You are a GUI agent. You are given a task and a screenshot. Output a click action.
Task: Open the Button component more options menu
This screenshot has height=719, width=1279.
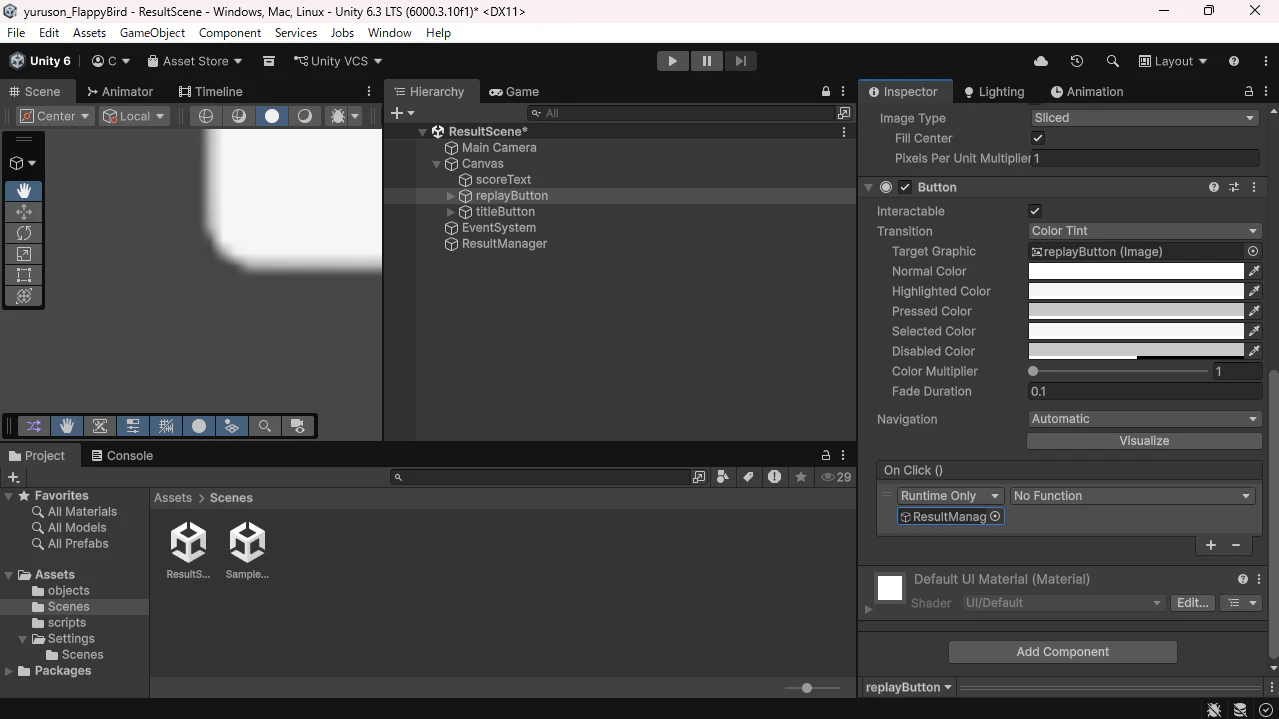[1254, 187]
